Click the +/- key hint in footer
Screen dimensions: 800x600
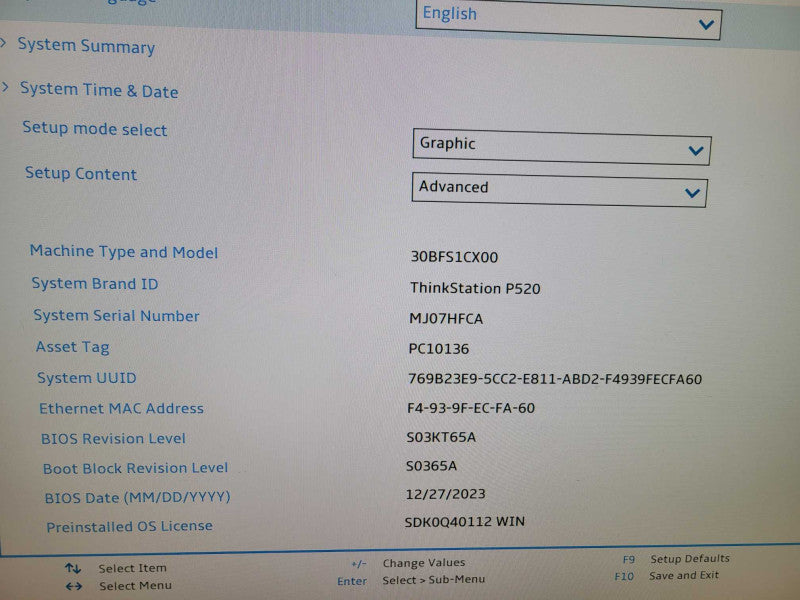[359, 564]
